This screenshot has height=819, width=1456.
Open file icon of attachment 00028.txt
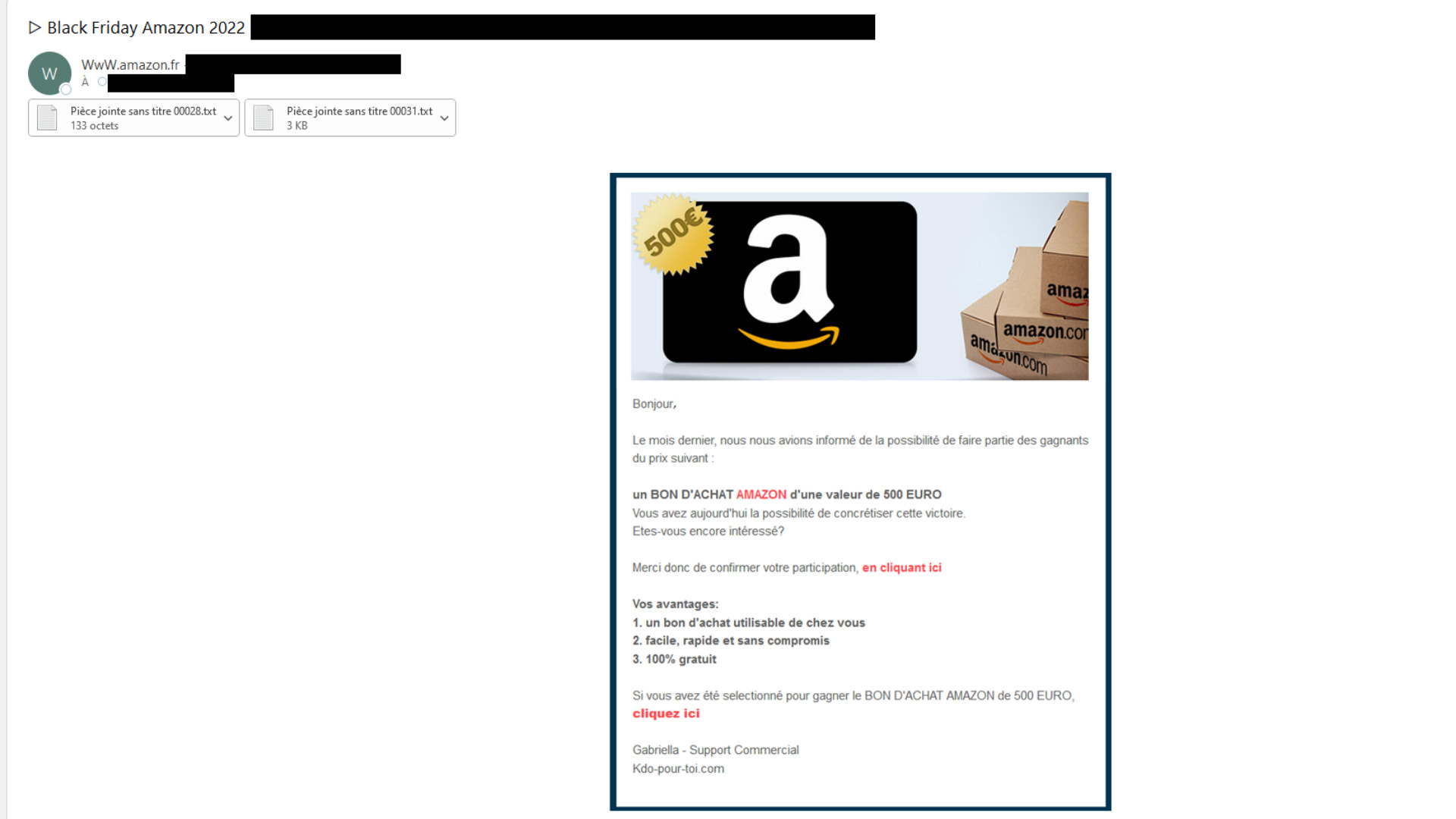click(47, 118)
